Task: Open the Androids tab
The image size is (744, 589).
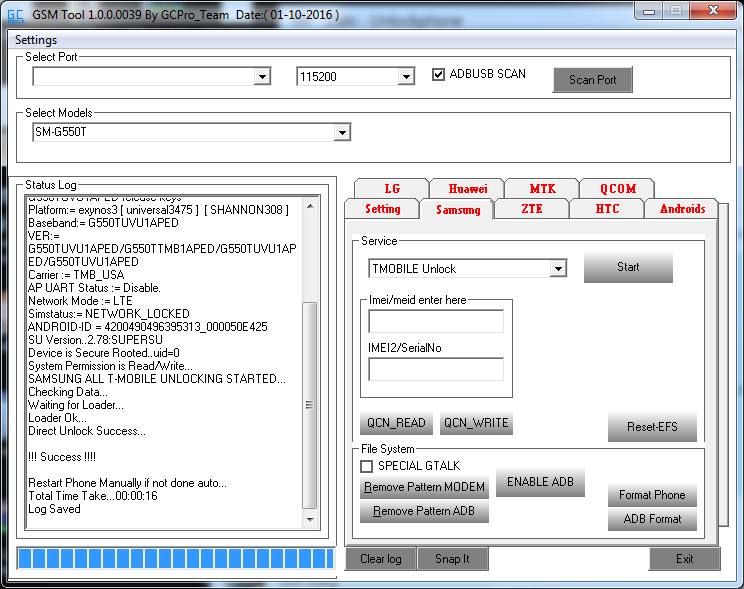Action: click(x=682, y=209)
